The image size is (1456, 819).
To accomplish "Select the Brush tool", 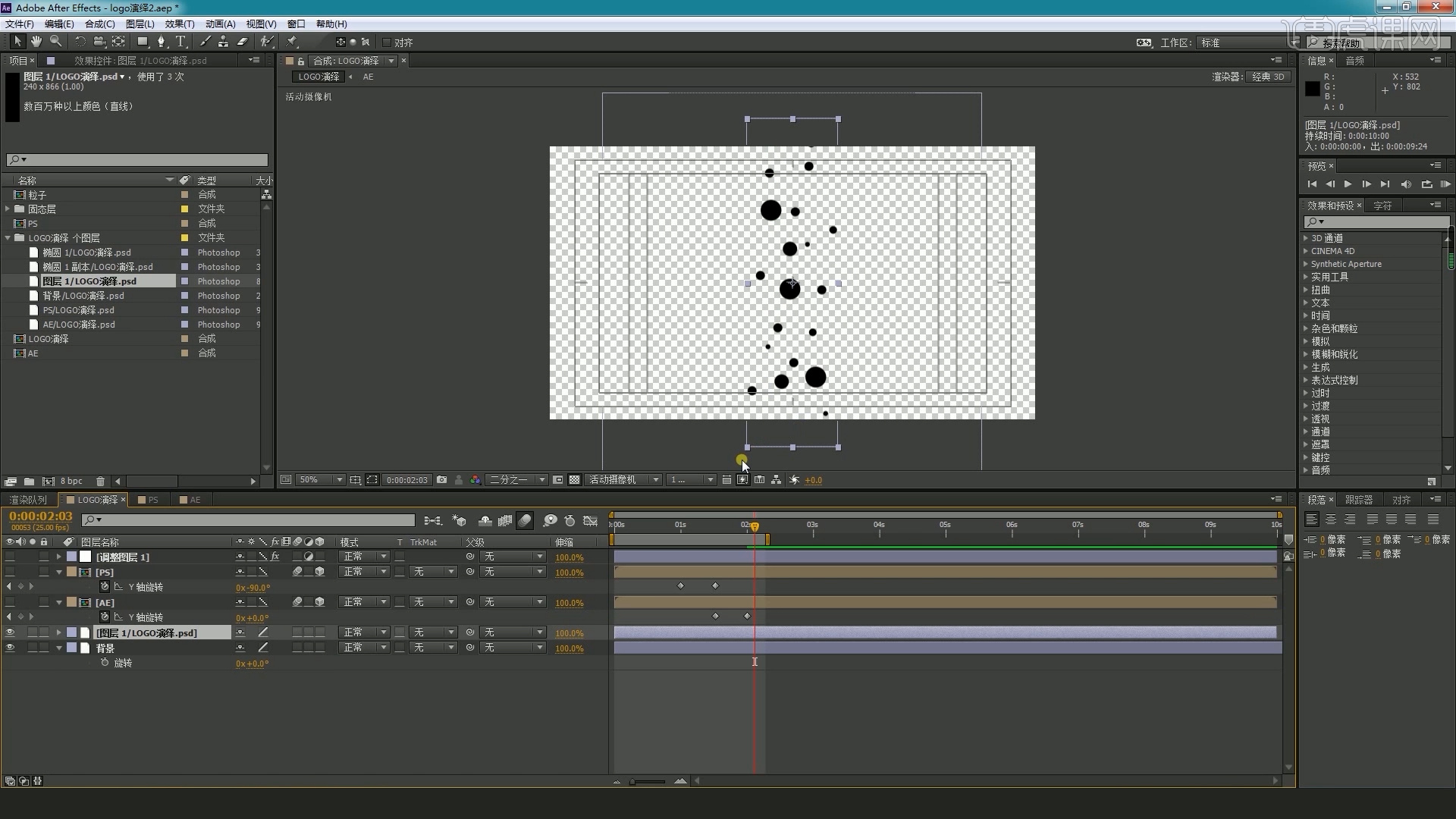I will coord(205,42).
